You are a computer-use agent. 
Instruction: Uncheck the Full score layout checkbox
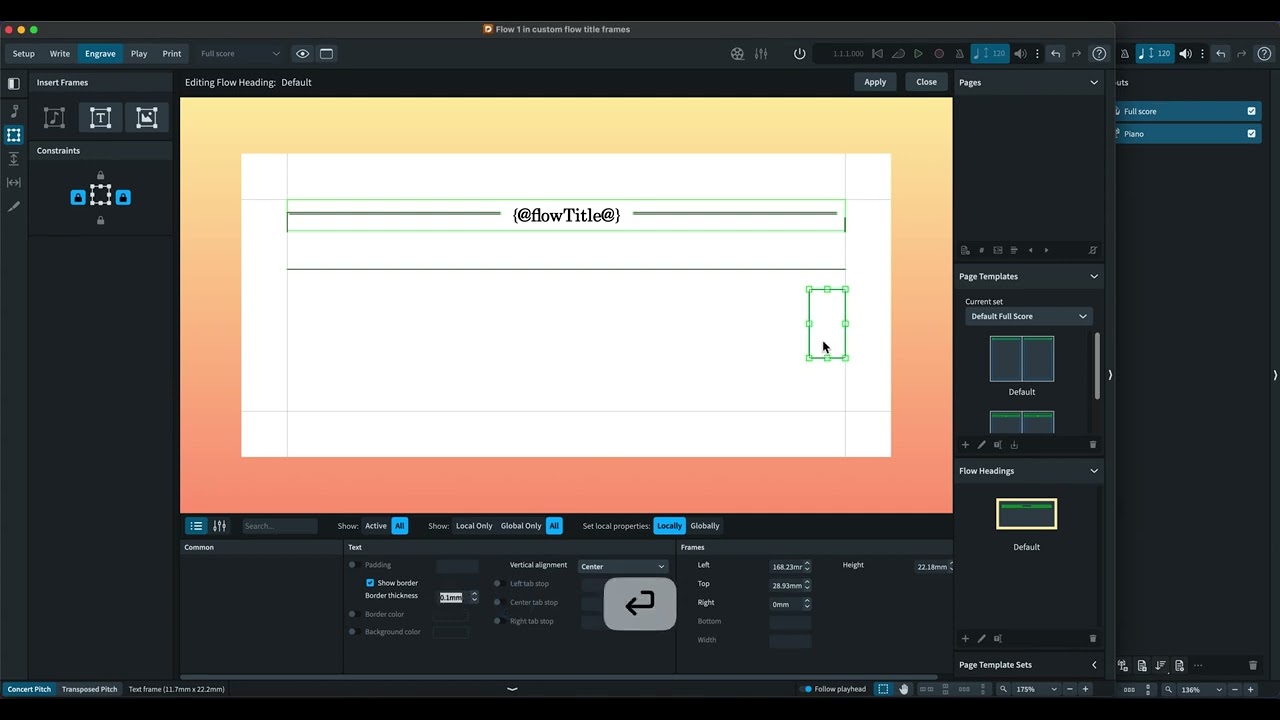point(1251,111)
